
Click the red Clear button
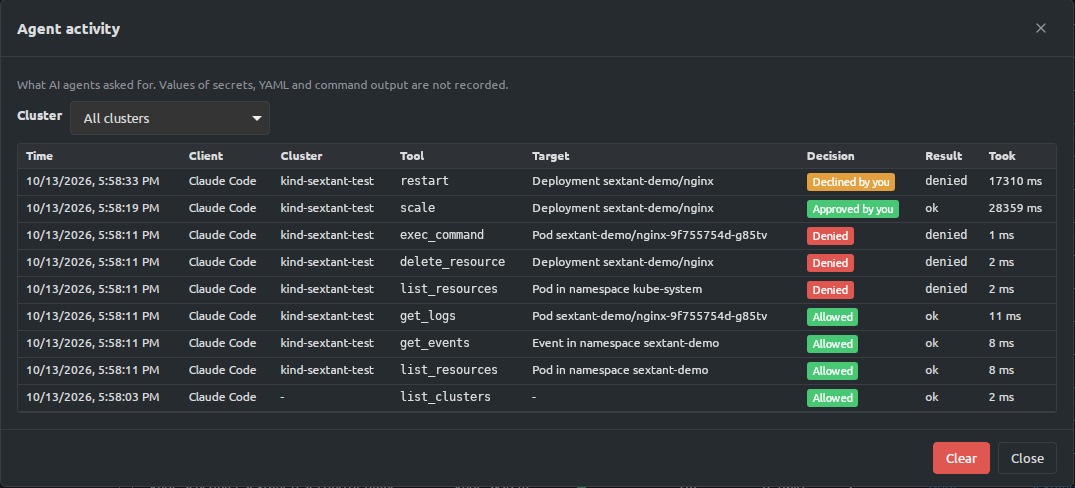(961, 458)
